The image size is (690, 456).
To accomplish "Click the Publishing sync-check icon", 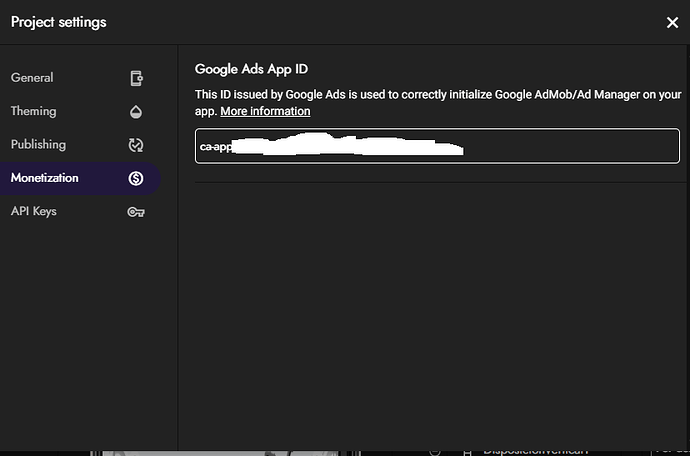I will coord(136,145).
